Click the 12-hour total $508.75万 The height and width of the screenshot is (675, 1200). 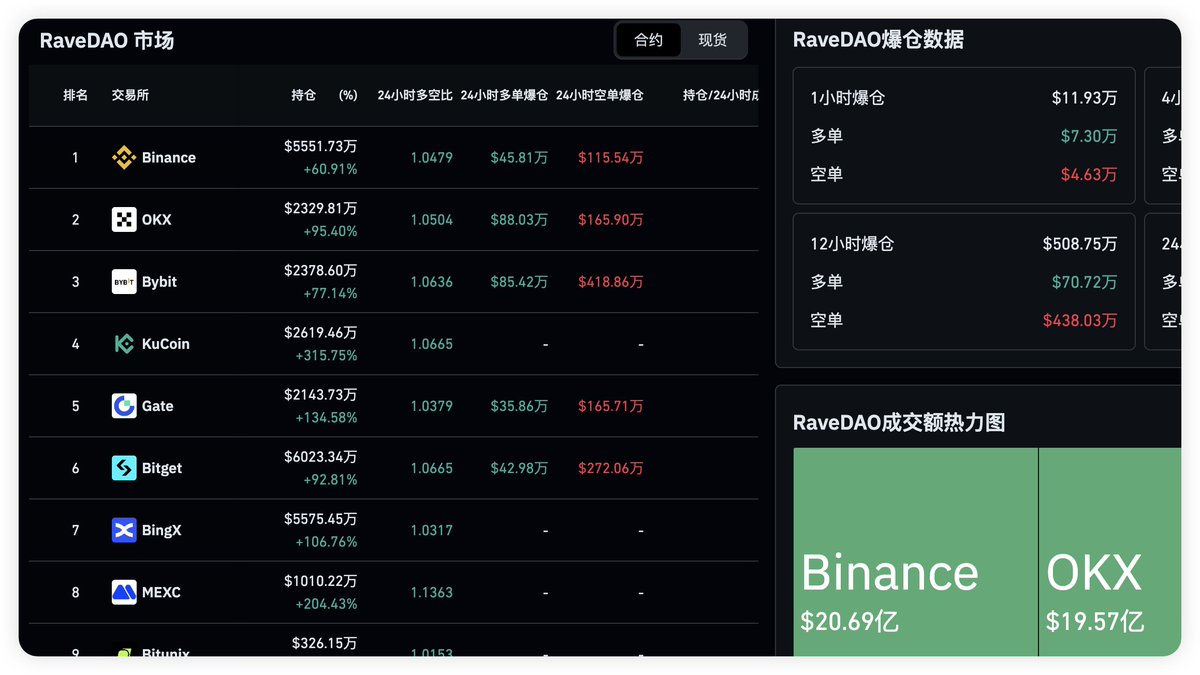(x=1080, y=243)
